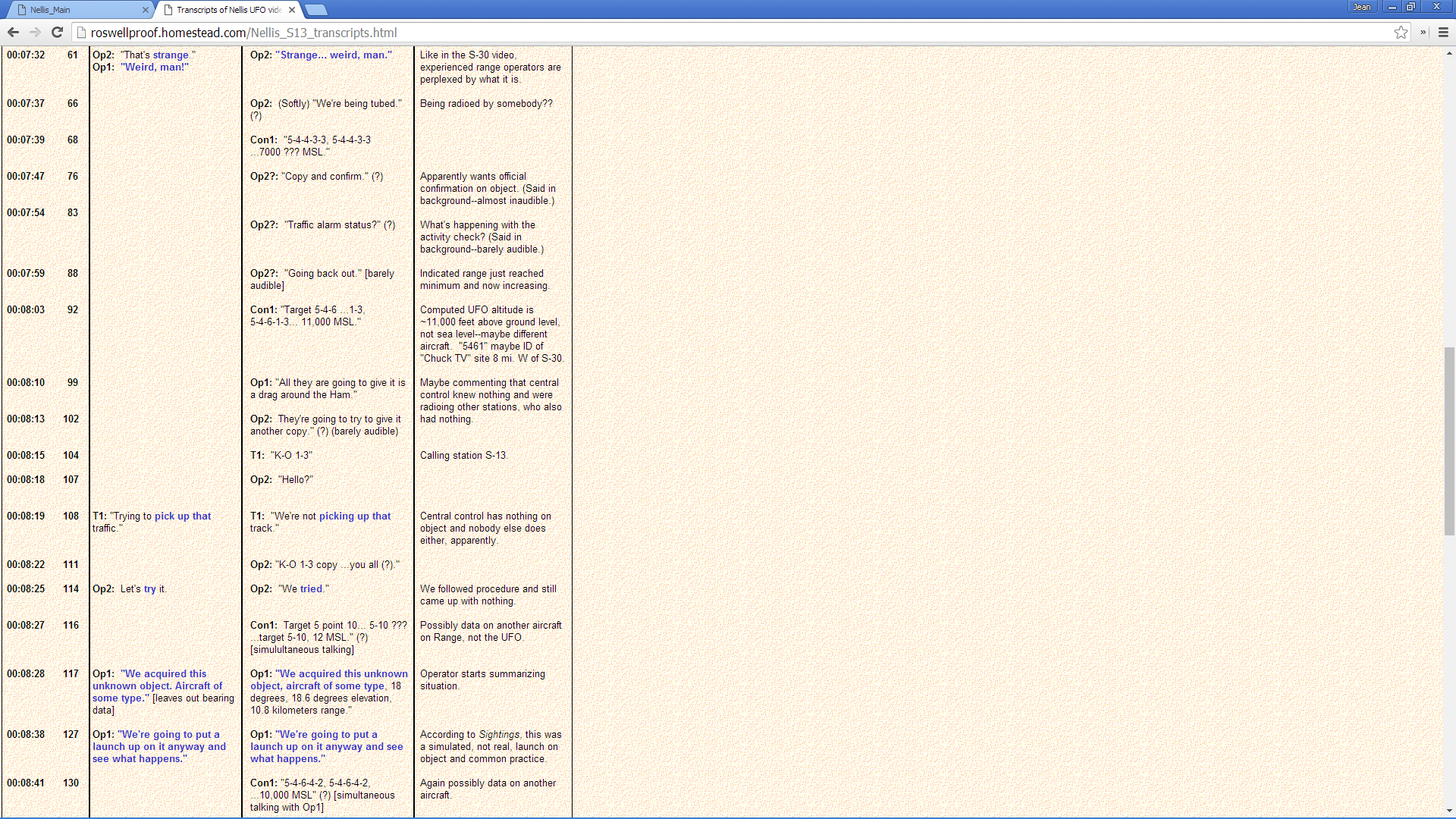Click the page info icon in the address bar
Image resolution: width=1456 pixels, height=819 pixels.
coord(82,33)
